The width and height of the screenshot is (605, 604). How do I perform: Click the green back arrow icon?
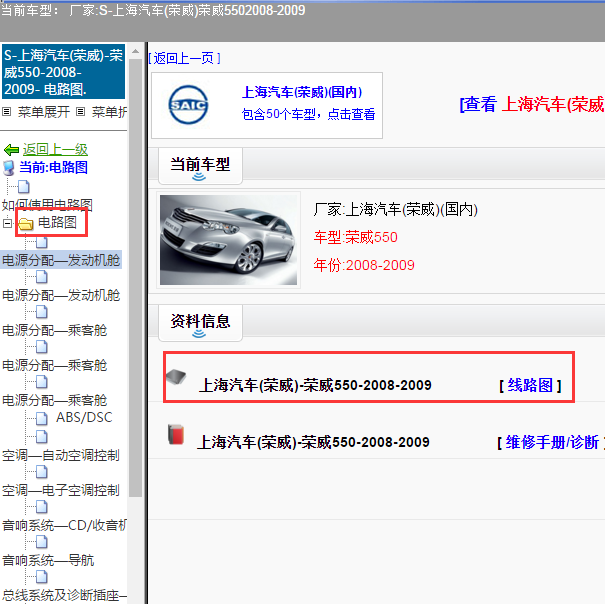[11, 149]
